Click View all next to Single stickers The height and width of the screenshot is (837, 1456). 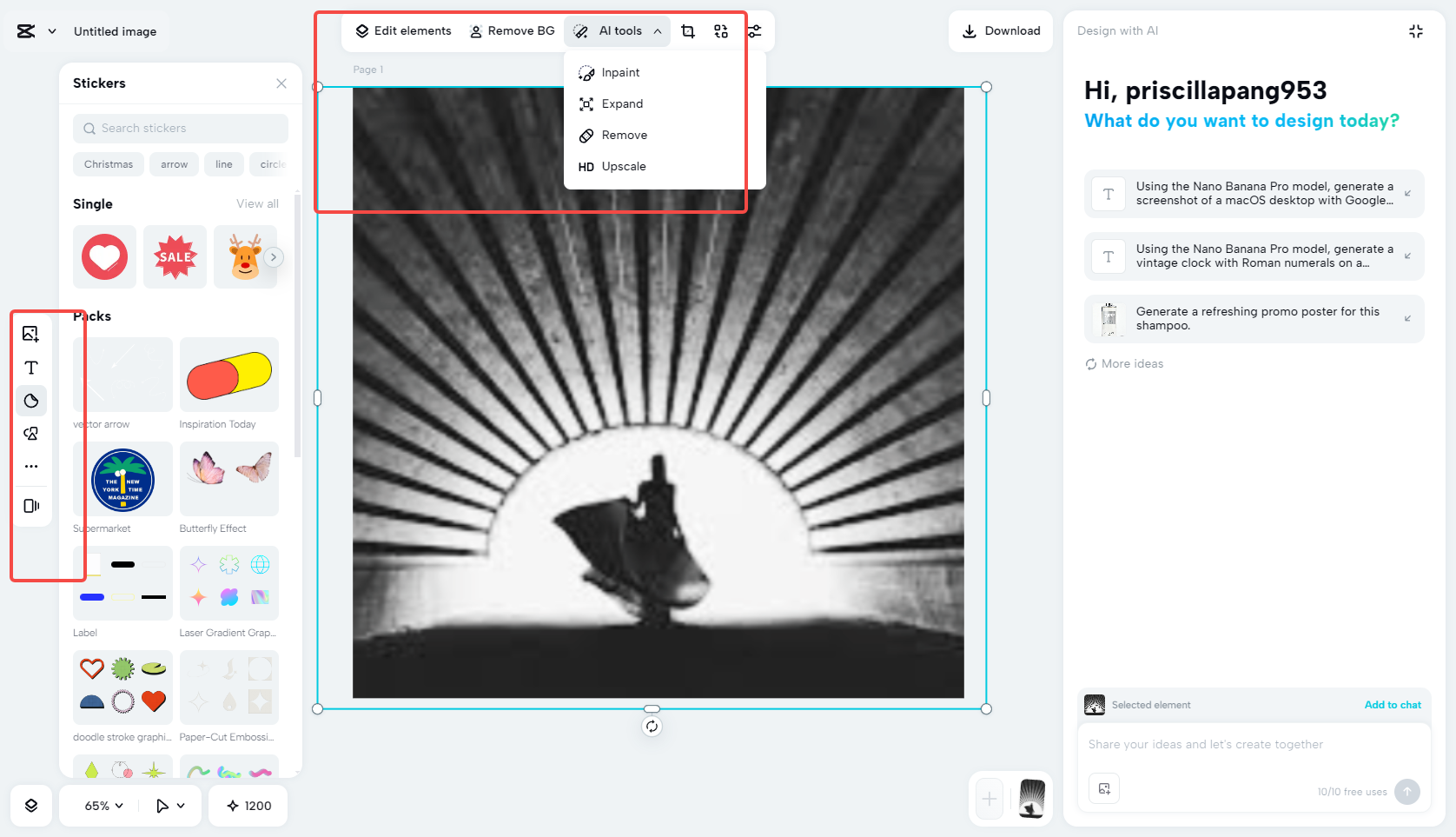pyautogui.click(x=257, y=203)
